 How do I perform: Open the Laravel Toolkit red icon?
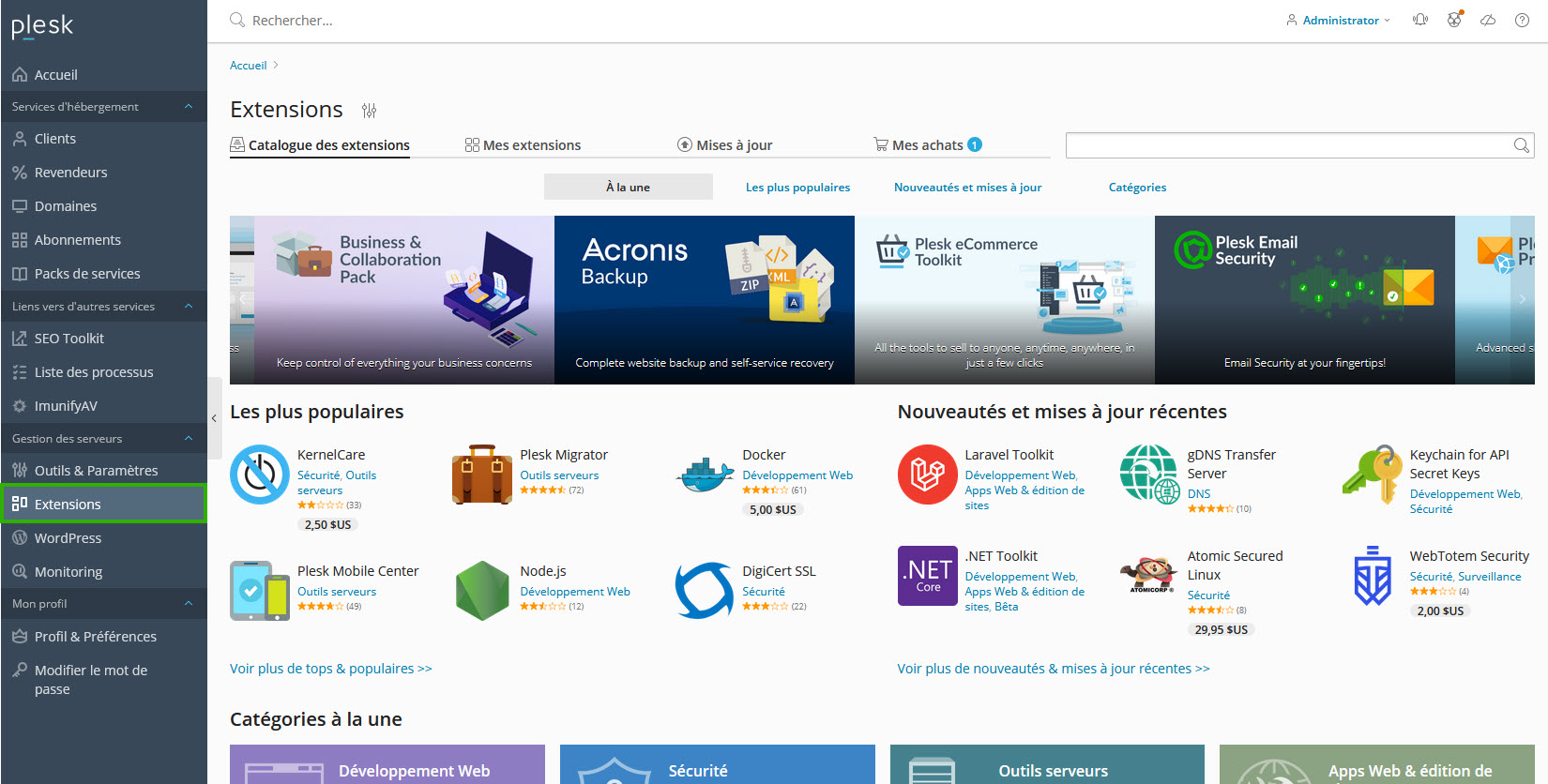[928, 475]
